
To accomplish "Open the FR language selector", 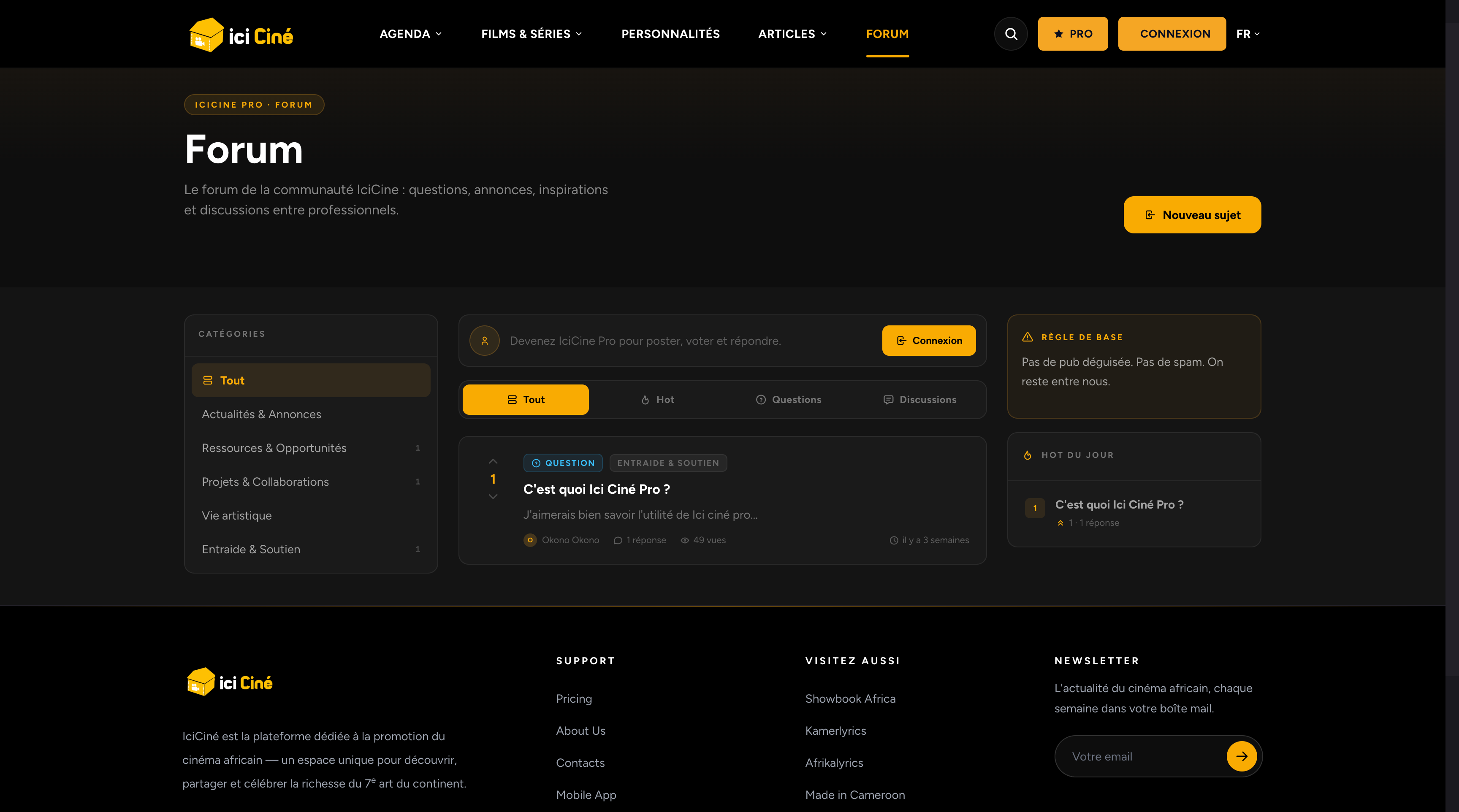I will [x=1248, y=34].
